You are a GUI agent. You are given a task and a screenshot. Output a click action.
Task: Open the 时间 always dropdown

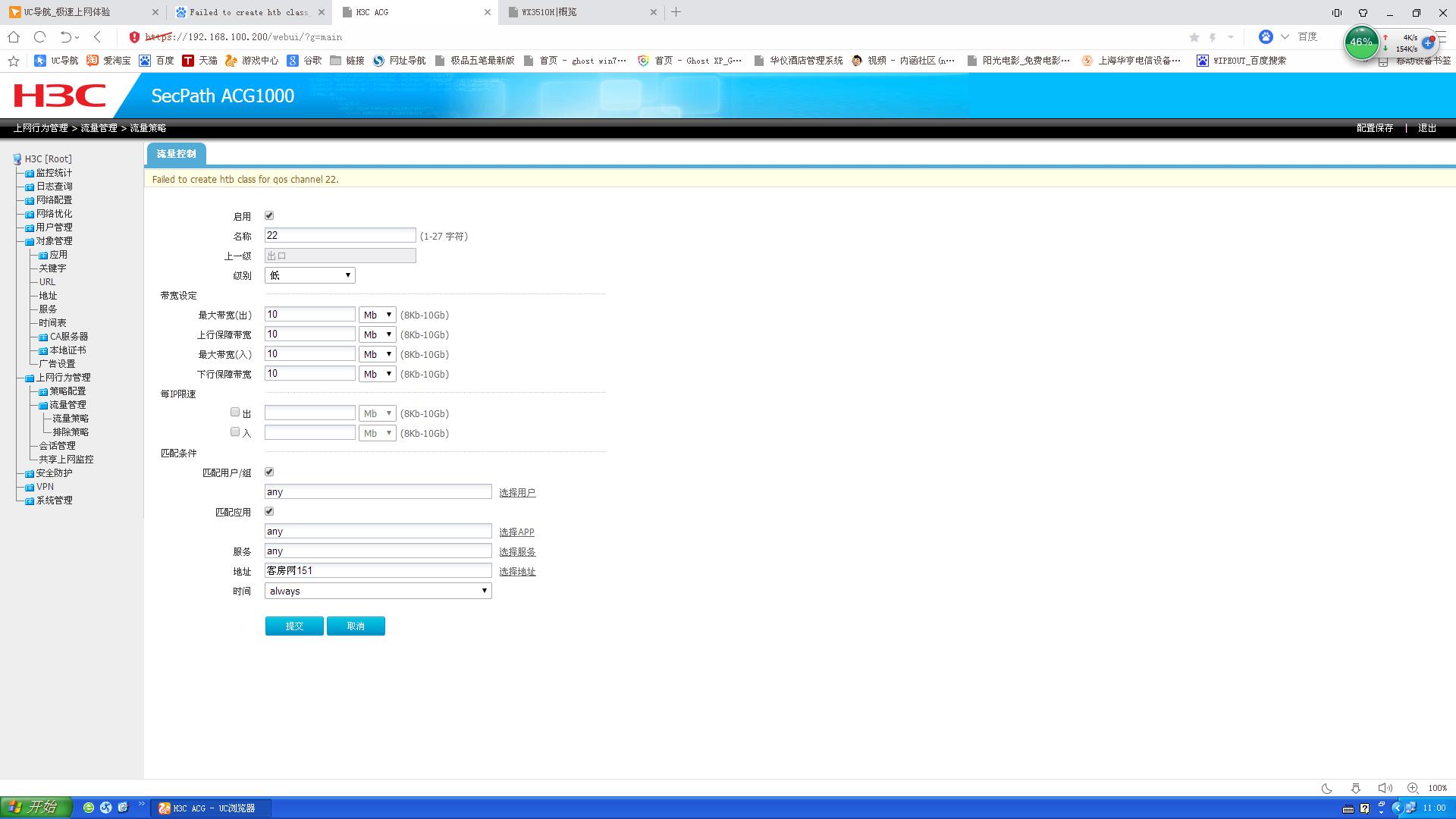coord(378,591)
